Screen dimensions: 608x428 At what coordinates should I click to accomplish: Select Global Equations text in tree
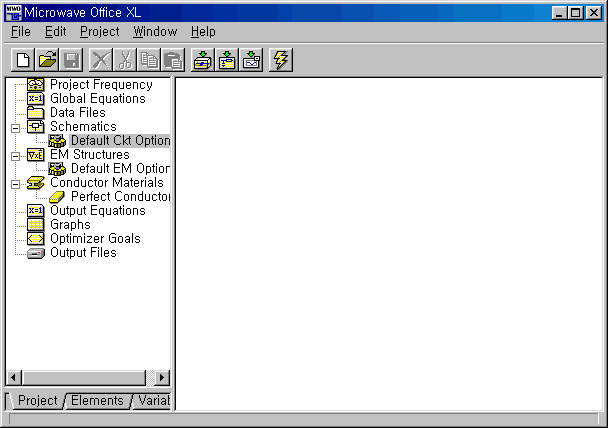click(98, 98)
